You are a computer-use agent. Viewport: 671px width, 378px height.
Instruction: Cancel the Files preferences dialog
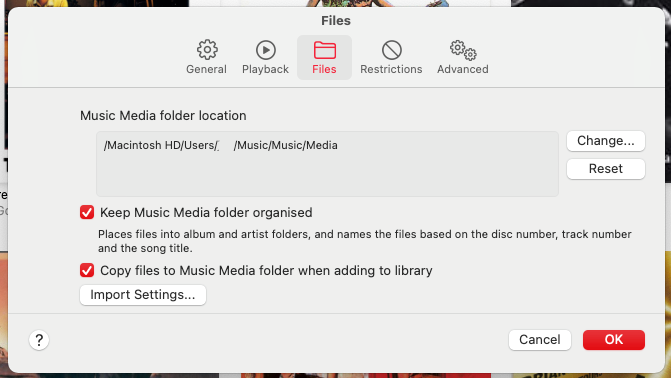540,340
